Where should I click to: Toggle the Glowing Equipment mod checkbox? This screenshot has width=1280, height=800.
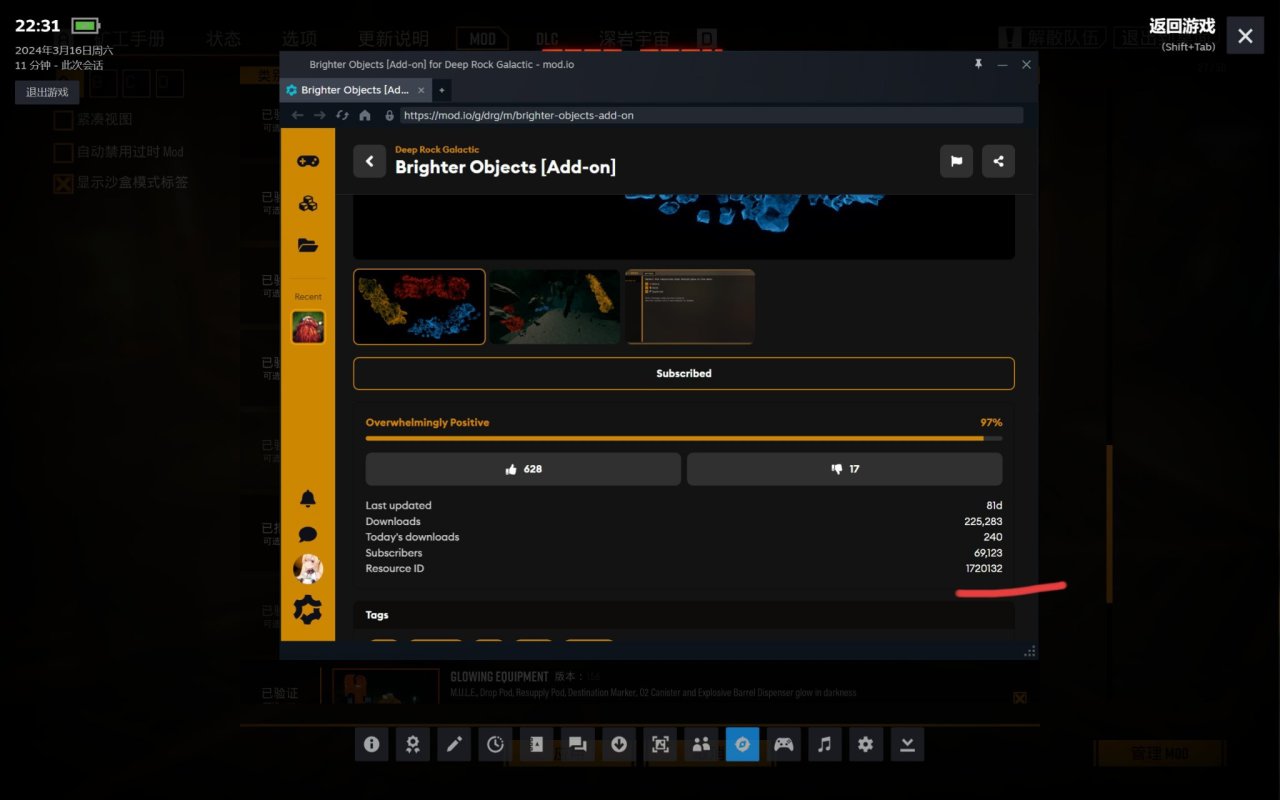click(1019, 697)
